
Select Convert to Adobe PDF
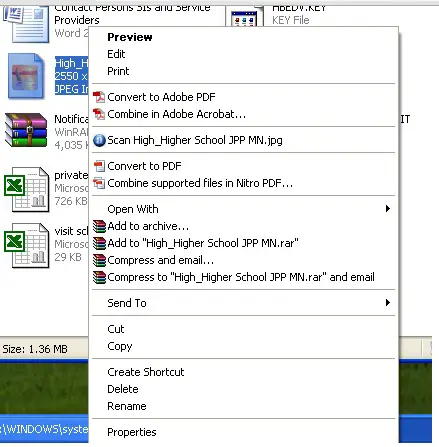click(x=161, y=97)
